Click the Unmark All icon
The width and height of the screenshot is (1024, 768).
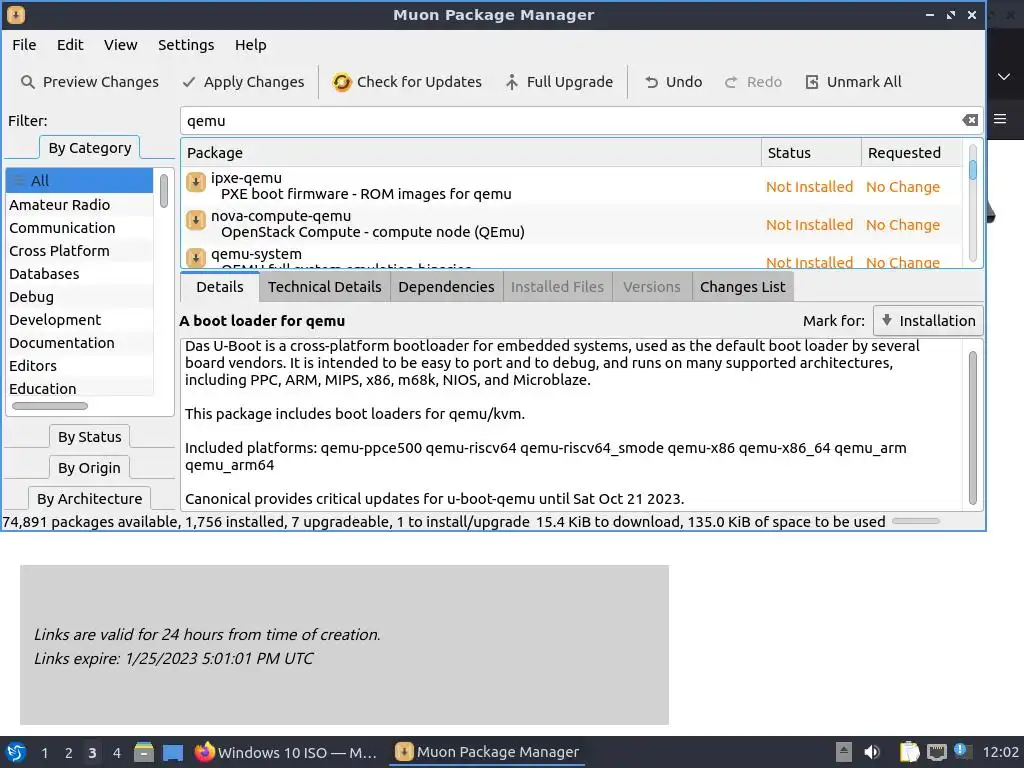click(812, 82)
